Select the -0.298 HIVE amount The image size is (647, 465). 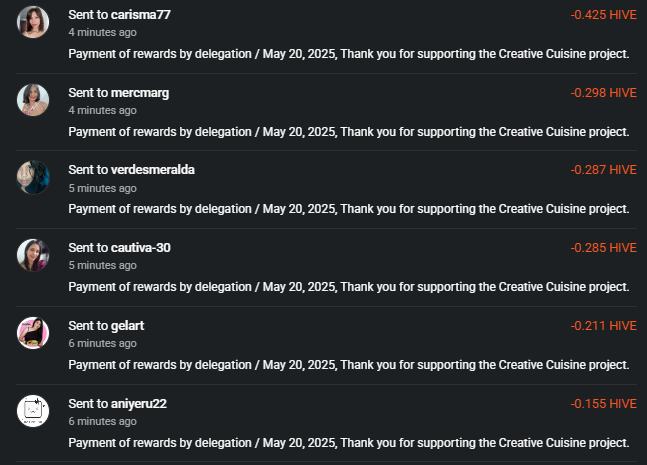604,93
